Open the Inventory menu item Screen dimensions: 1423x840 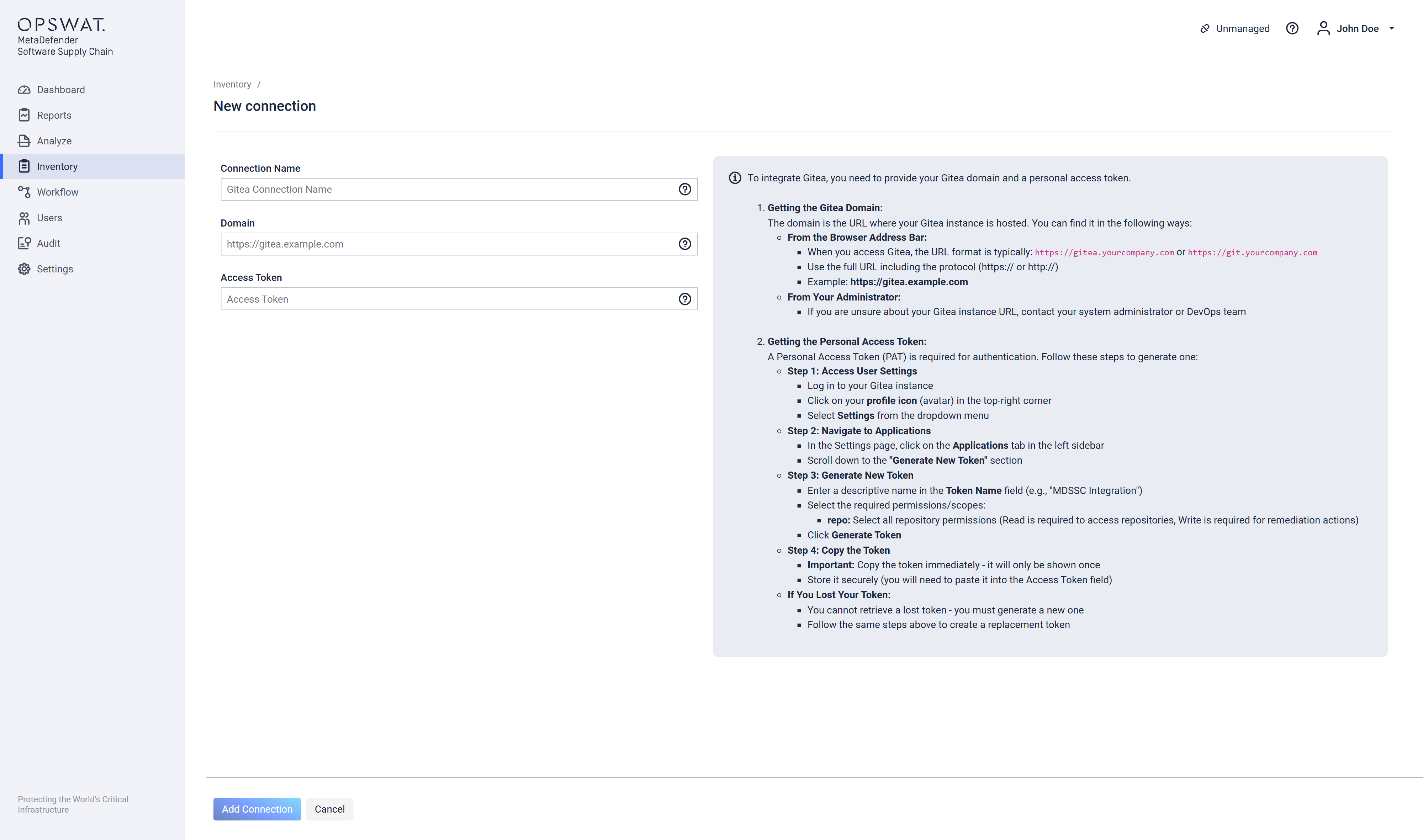click(57, 166)
